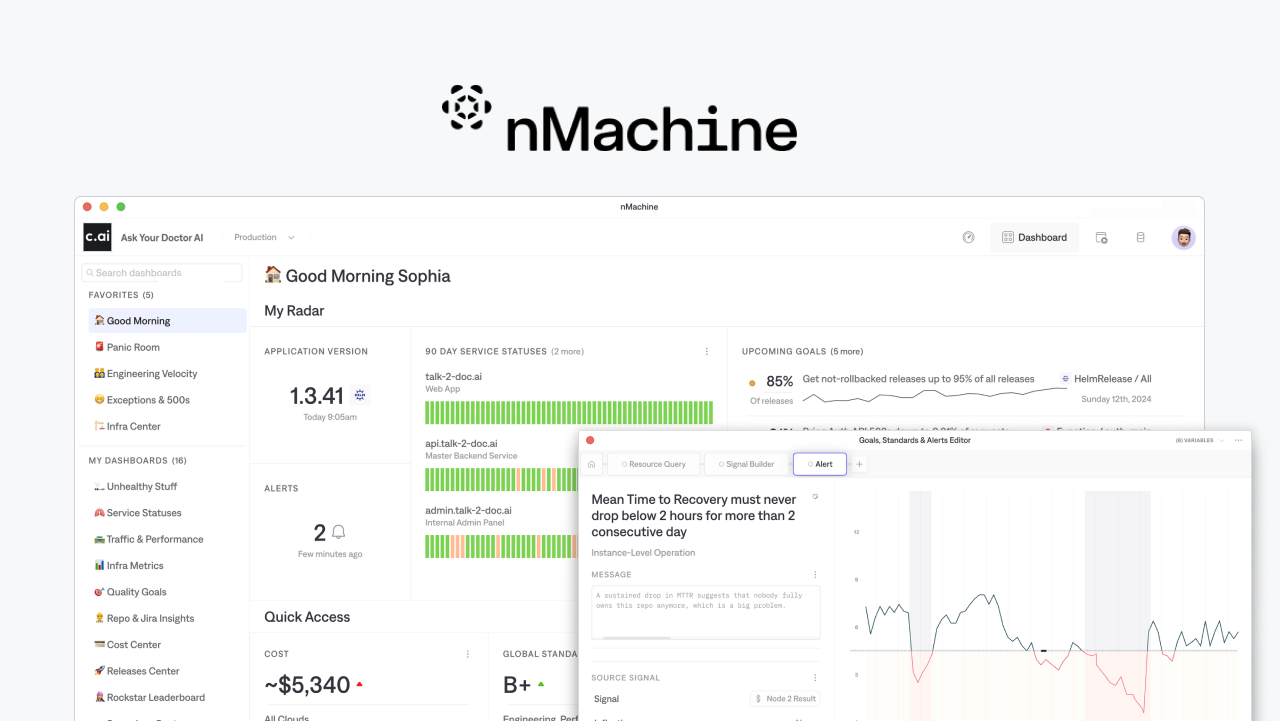This screenshot has height=721, width=1280.
Task: Click the goal release trend sparkline
Action: point(934,396)
